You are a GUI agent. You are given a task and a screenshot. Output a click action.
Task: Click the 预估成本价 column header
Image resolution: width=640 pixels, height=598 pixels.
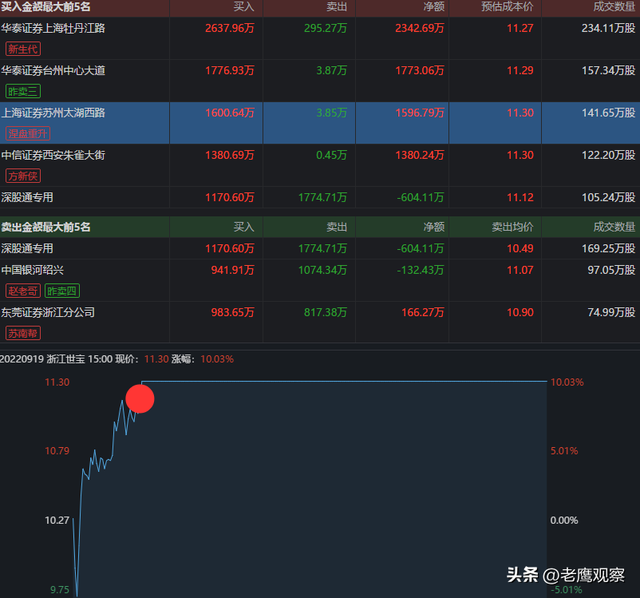507,7
